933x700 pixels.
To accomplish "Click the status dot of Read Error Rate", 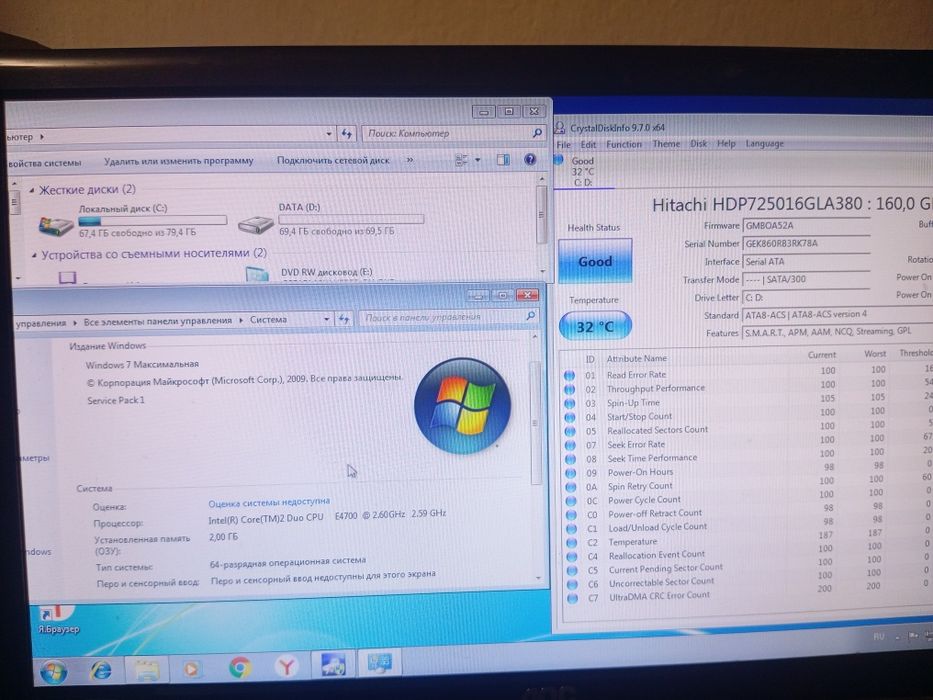I will (x=569, y=376).
